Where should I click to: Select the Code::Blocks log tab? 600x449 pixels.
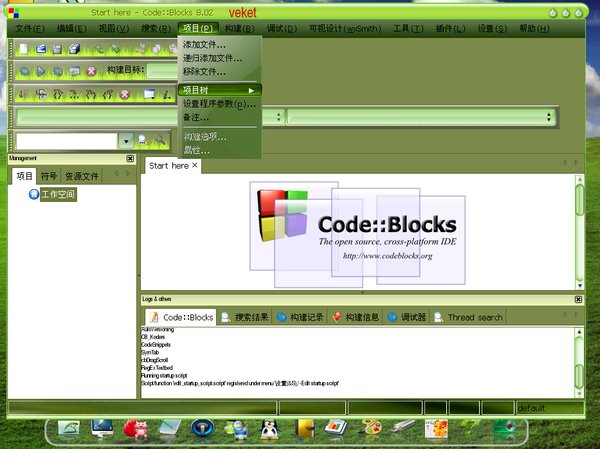pyautogui.click(x=181, y=317)
